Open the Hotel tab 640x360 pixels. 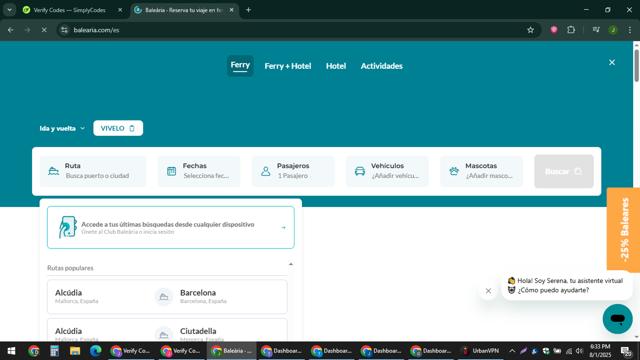coord(336,66)
